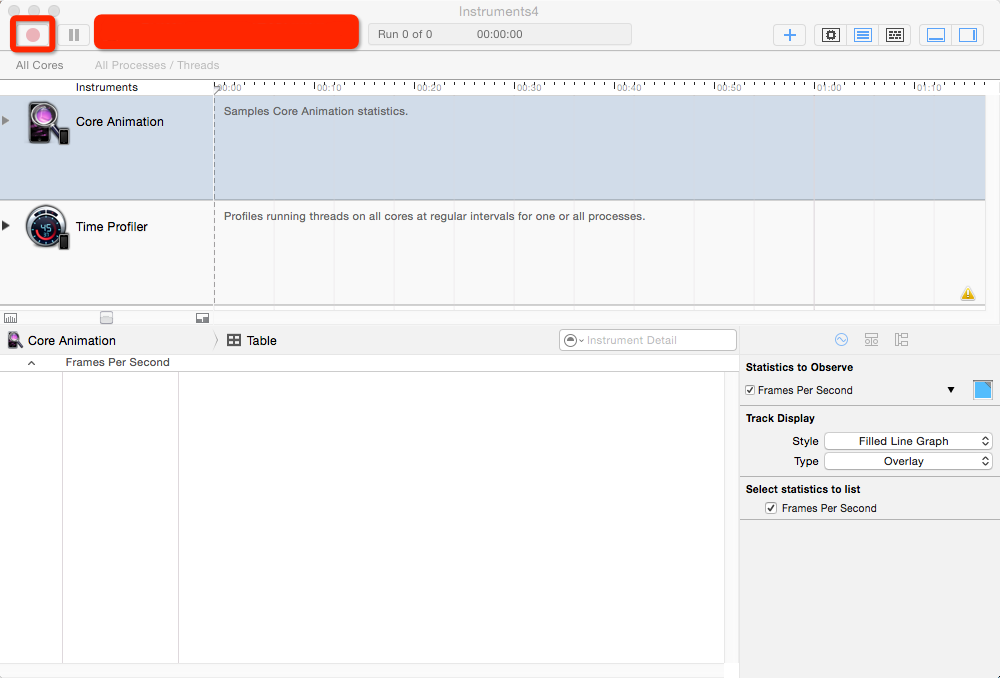Open the Display Settings inspector tab icon
The height and width of the screenshot is (678, 1000).
871,340
